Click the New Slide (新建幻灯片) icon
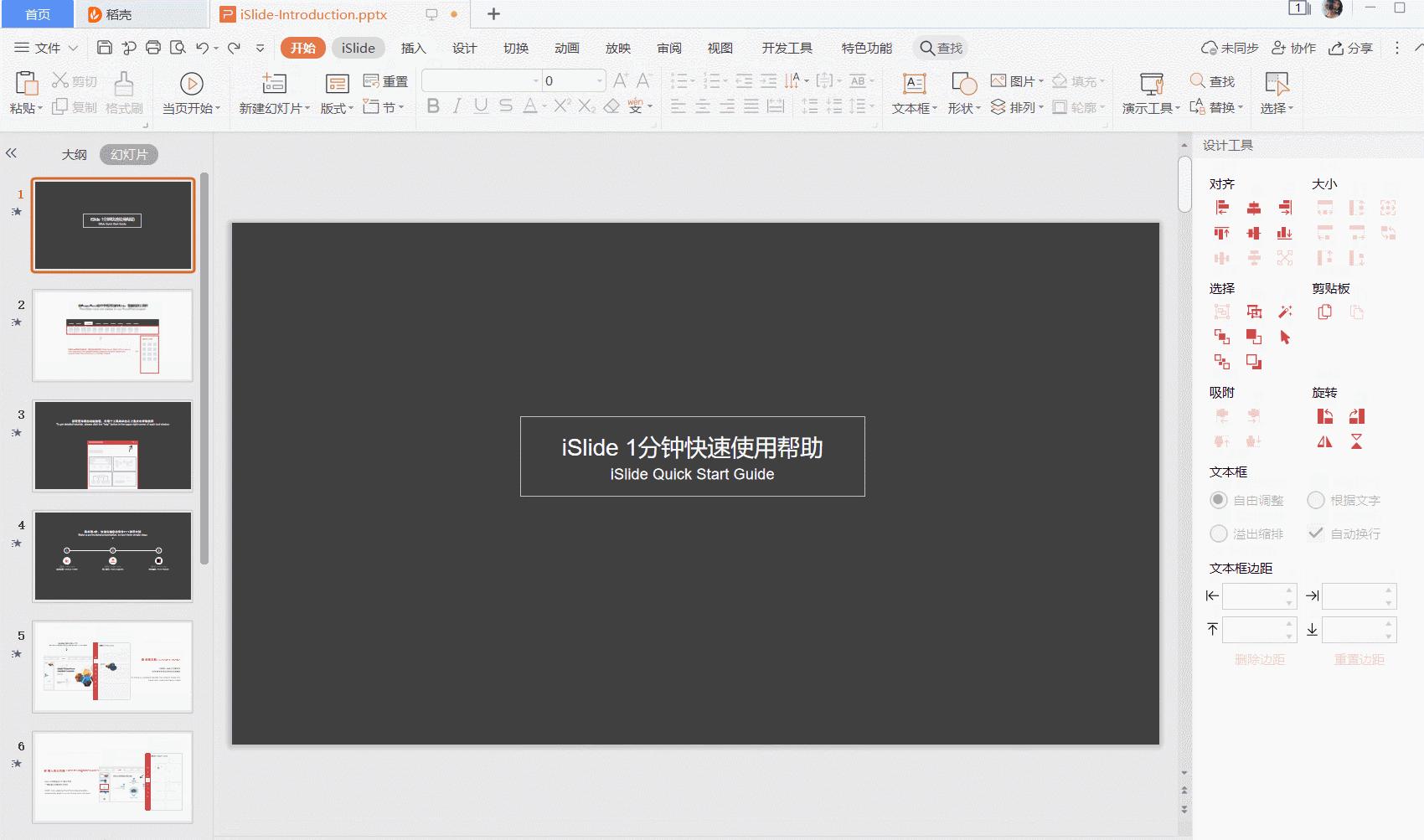This screenshot has width=1424, height=840. [274, 83]
